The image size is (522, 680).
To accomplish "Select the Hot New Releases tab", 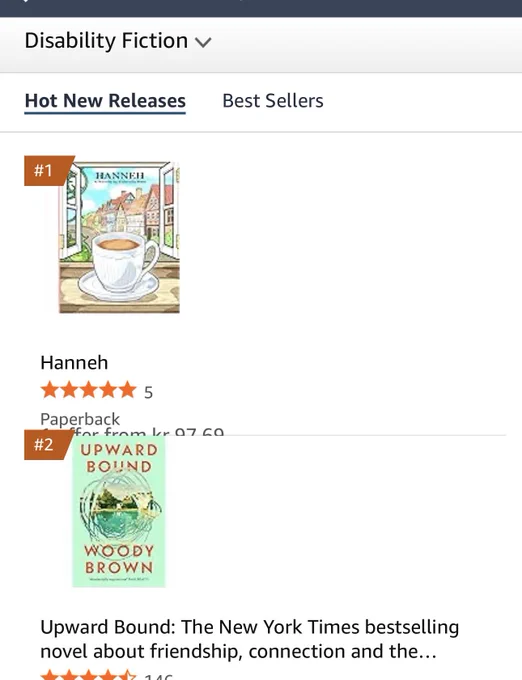I will tap(105, 101).
